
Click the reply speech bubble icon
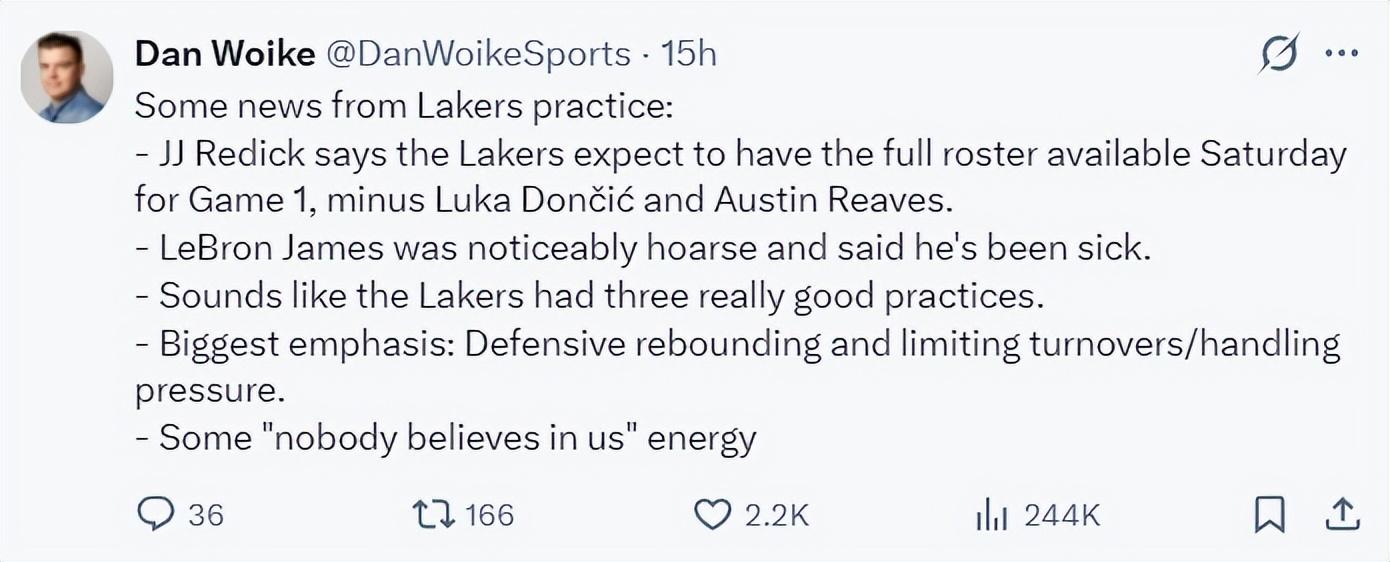click(x=156, y=514)
